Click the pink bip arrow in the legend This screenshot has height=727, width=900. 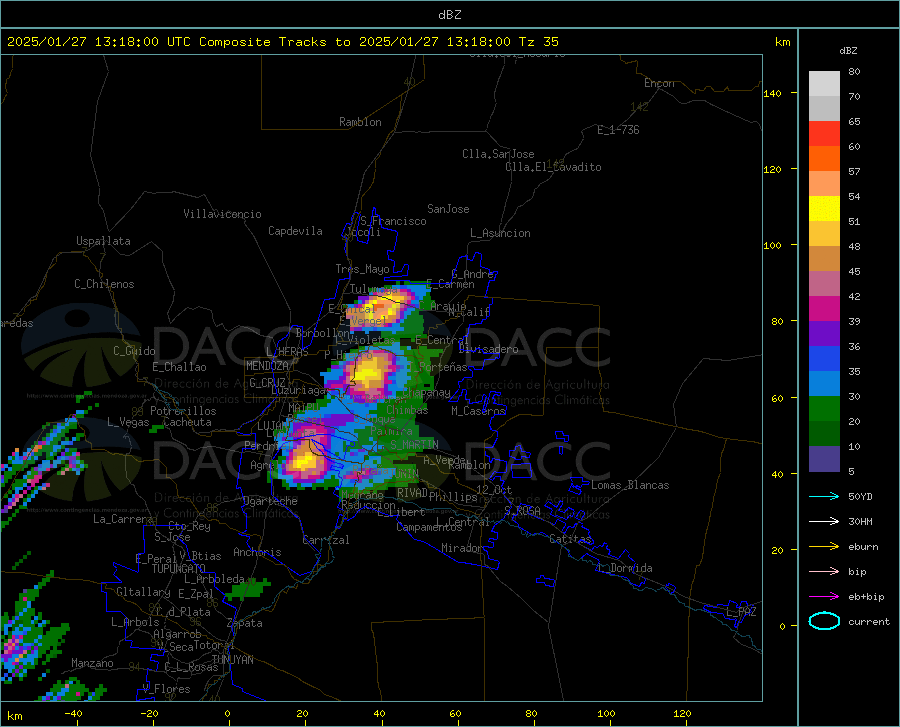824,572
